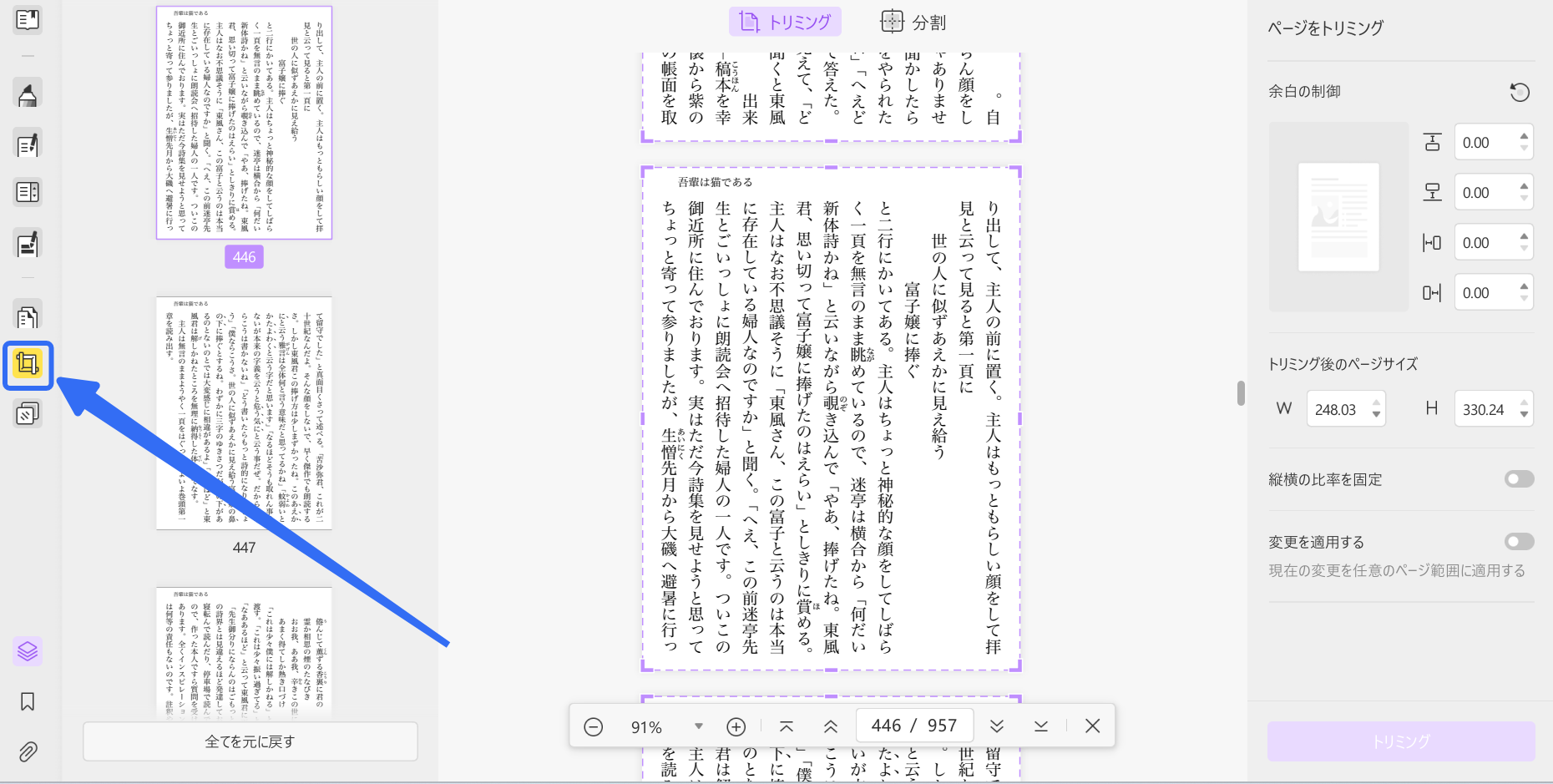Open the Redact tool icon
1553x784 pixels.
point(28,244)
